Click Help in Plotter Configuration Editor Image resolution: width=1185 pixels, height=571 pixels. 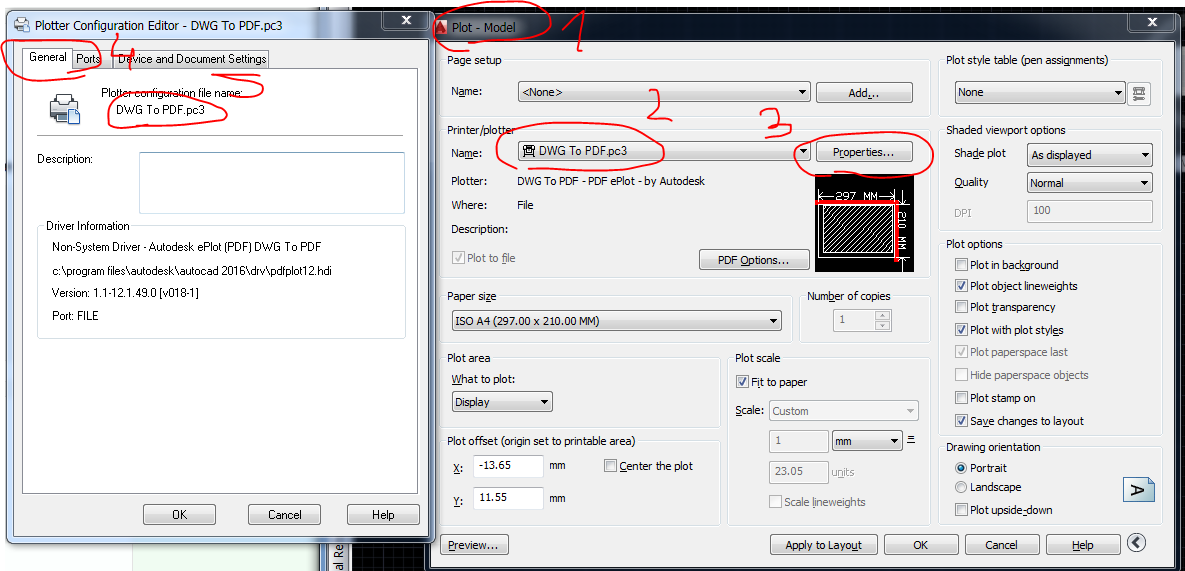(383, 514)
